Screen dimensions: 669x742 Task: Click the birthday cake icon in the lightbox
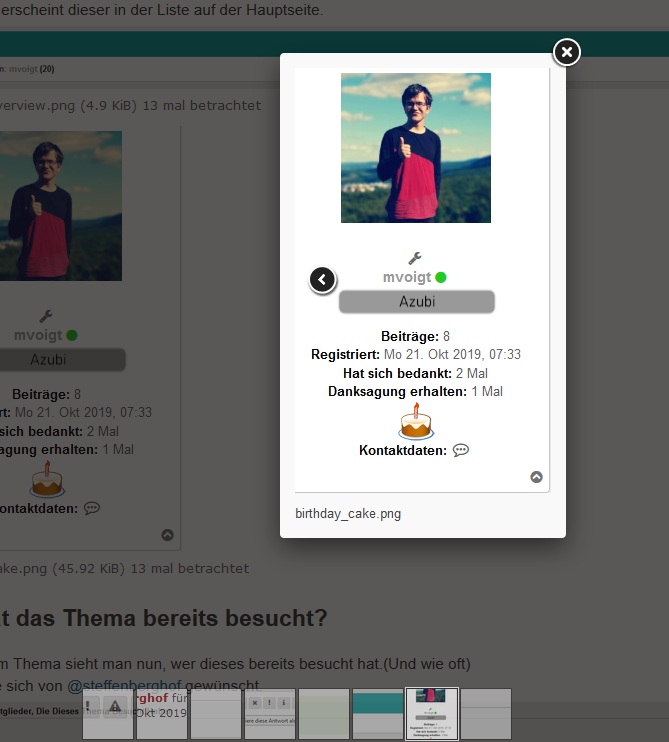416,422
